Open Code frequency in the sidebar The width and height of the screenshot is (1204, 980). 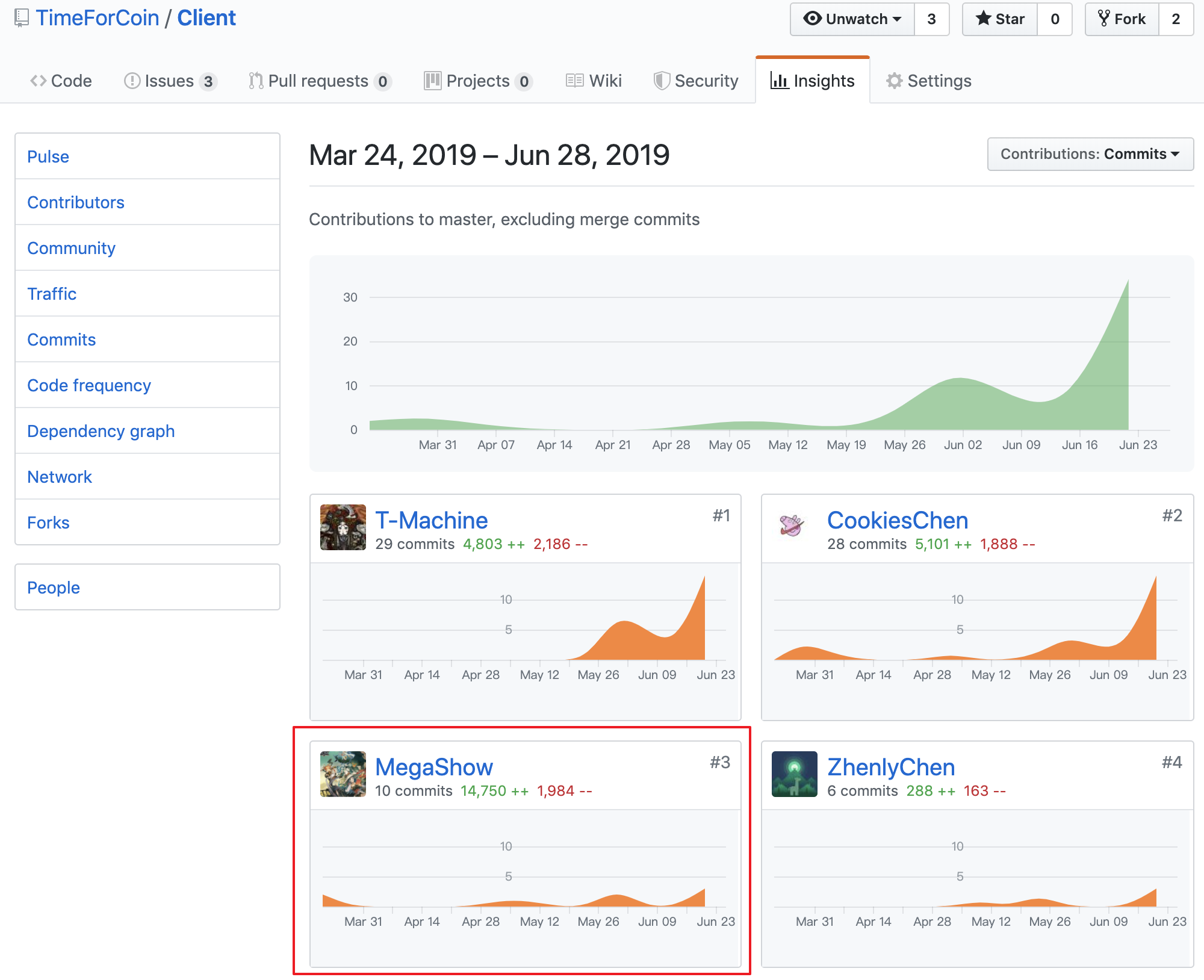coord(147,385)
